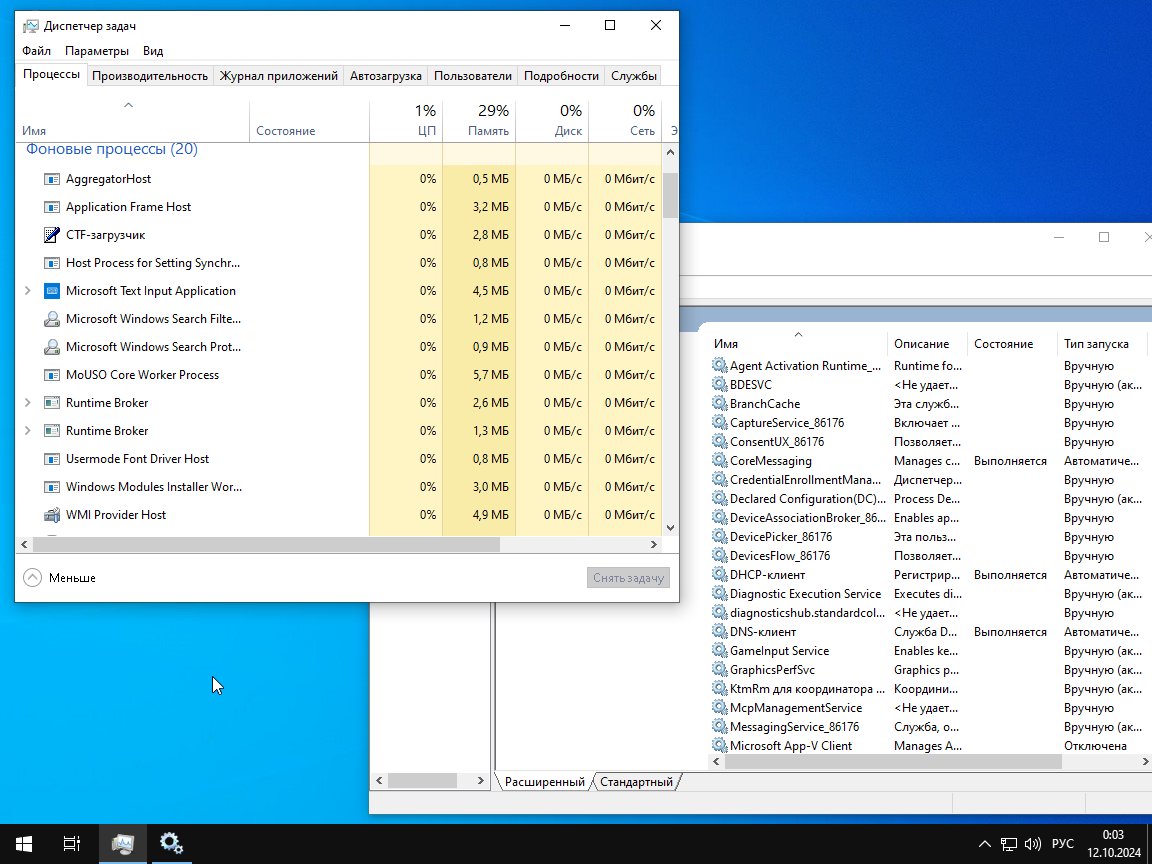Open the clock showing 0:03 12.10.2024
The height and width of the screenshot is (864, 1152).
[1113, 844]
